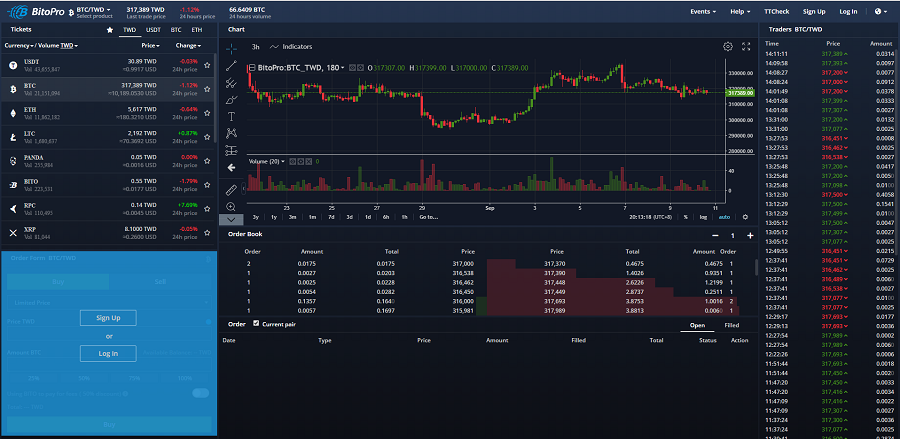Favorite the ETH ticker with its star

click(207, 114)
